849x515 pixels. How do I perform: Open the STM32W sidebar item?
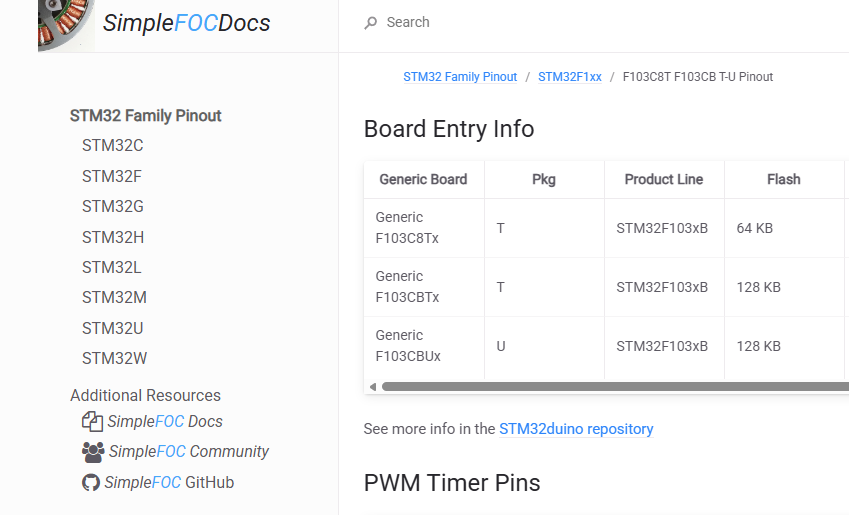click(114, 358)
